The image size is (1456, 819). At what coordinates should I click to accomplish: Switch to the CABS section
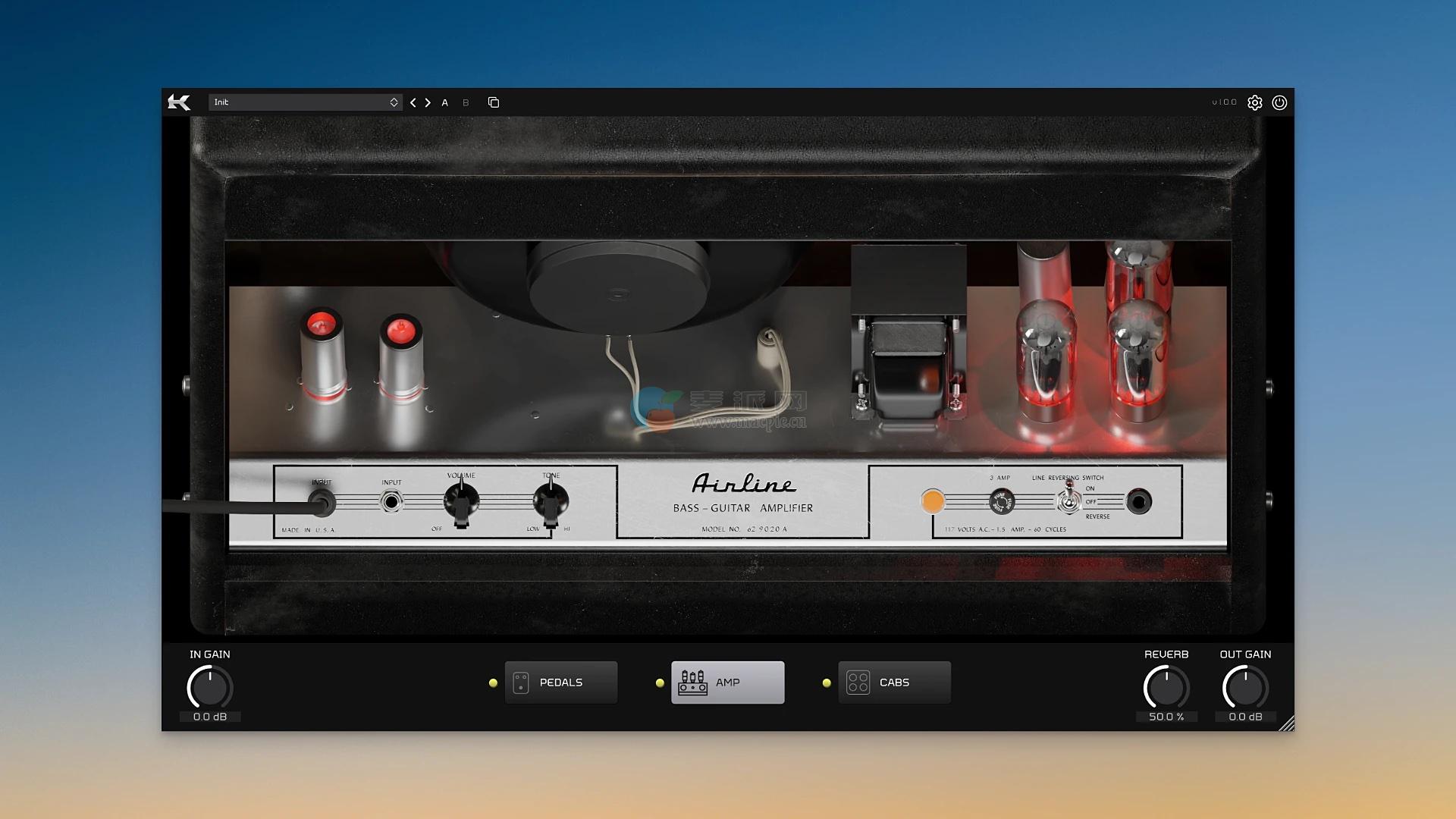click(895, 682)
